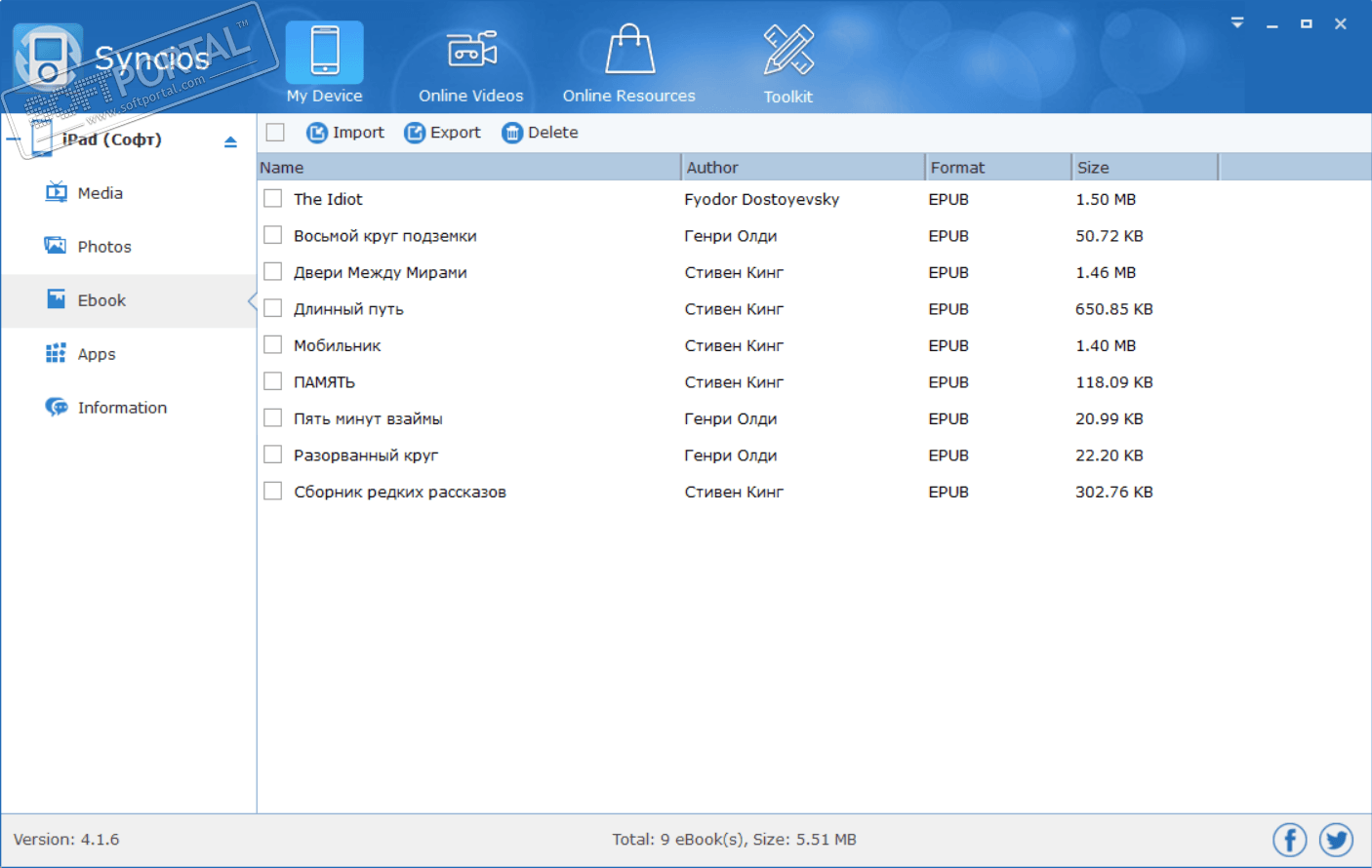Check the box for Мобильник
Screen dimensions: 1372x868
(x=273, y=345)
